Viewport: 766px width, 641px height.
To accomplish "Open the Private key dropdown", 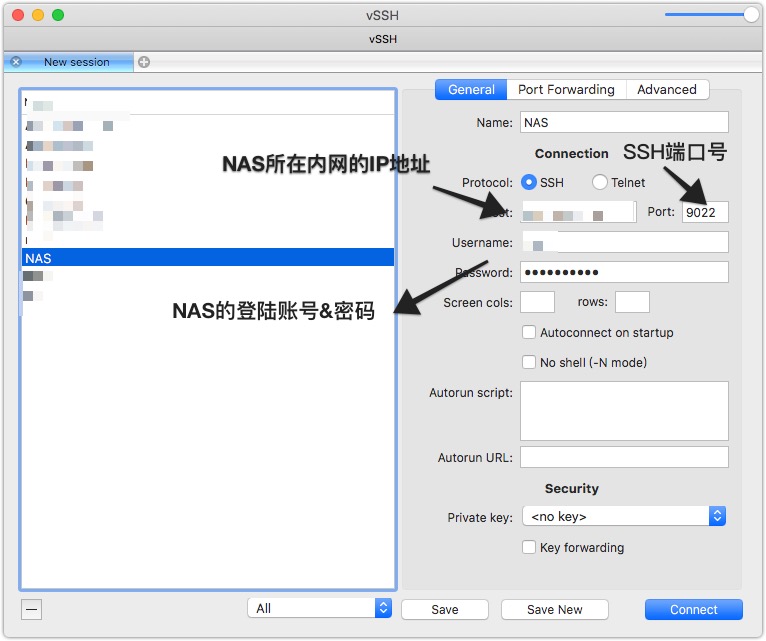I will [x=624, y=516].
